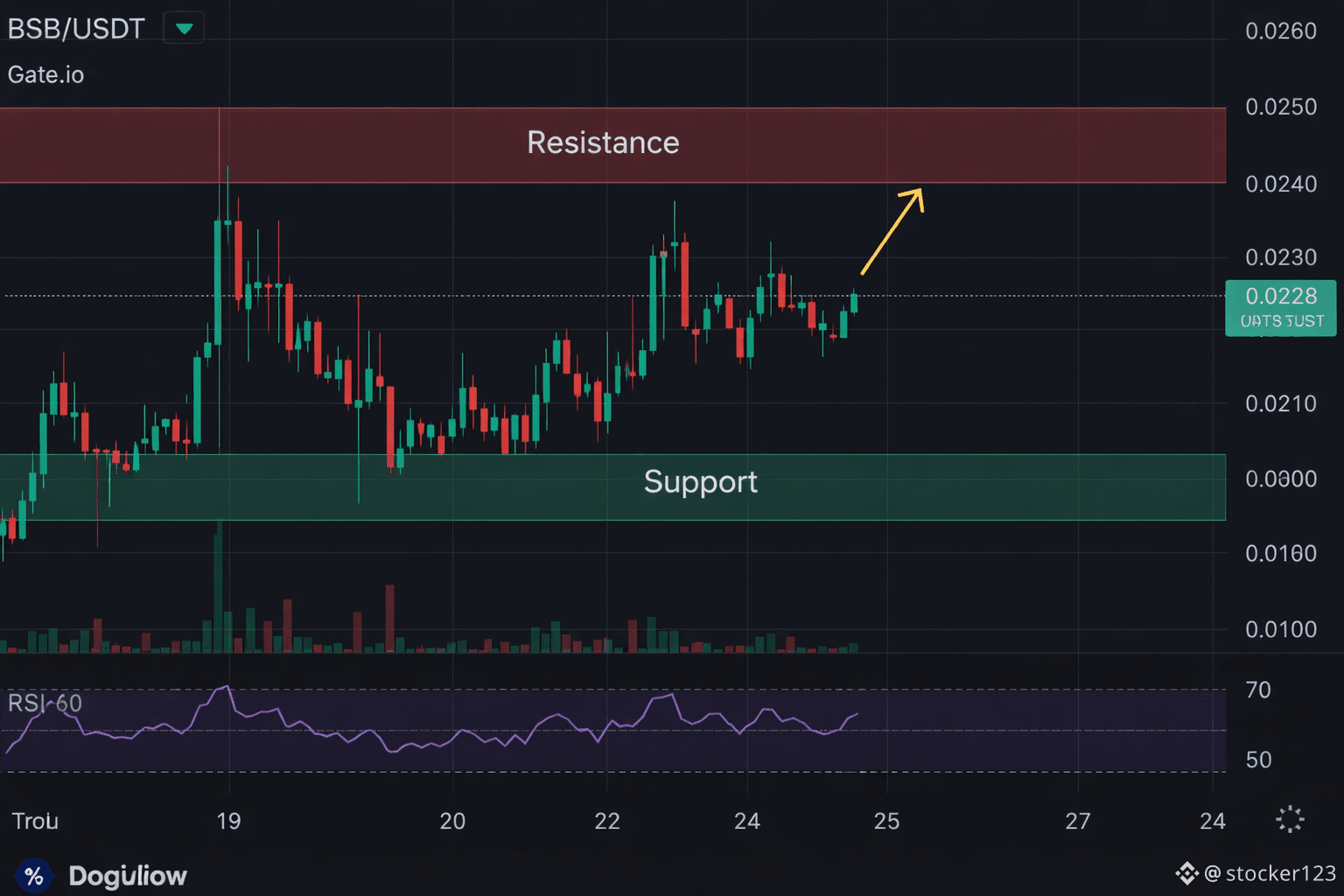Select the date label 25 on time axis
The width and height of the screenshot is (1344, 896).
pyautogui.click(x=886, y=821)
